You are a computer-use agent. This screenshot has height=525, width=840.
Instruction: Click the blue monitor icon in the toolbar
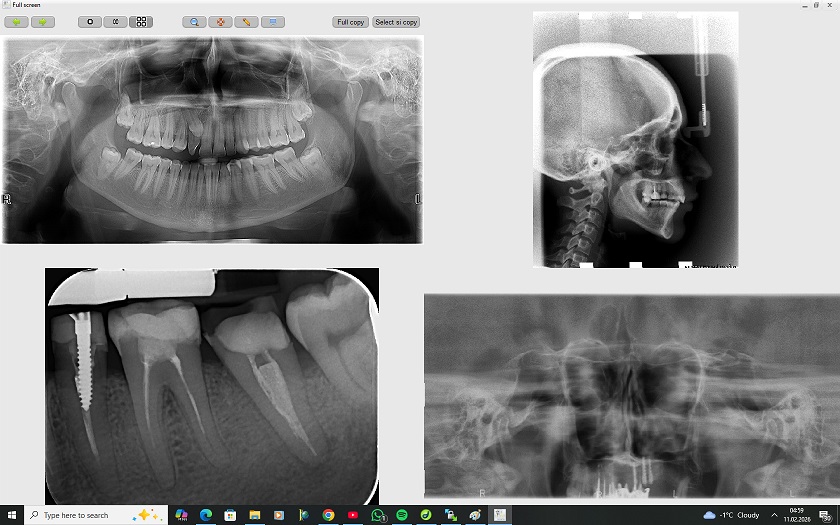coord(272,22)
